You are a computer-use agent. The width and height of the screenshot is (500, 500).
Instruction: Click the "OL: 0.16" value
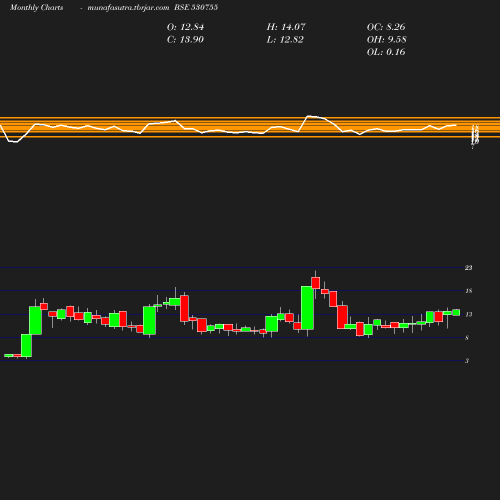pos(386,52)
